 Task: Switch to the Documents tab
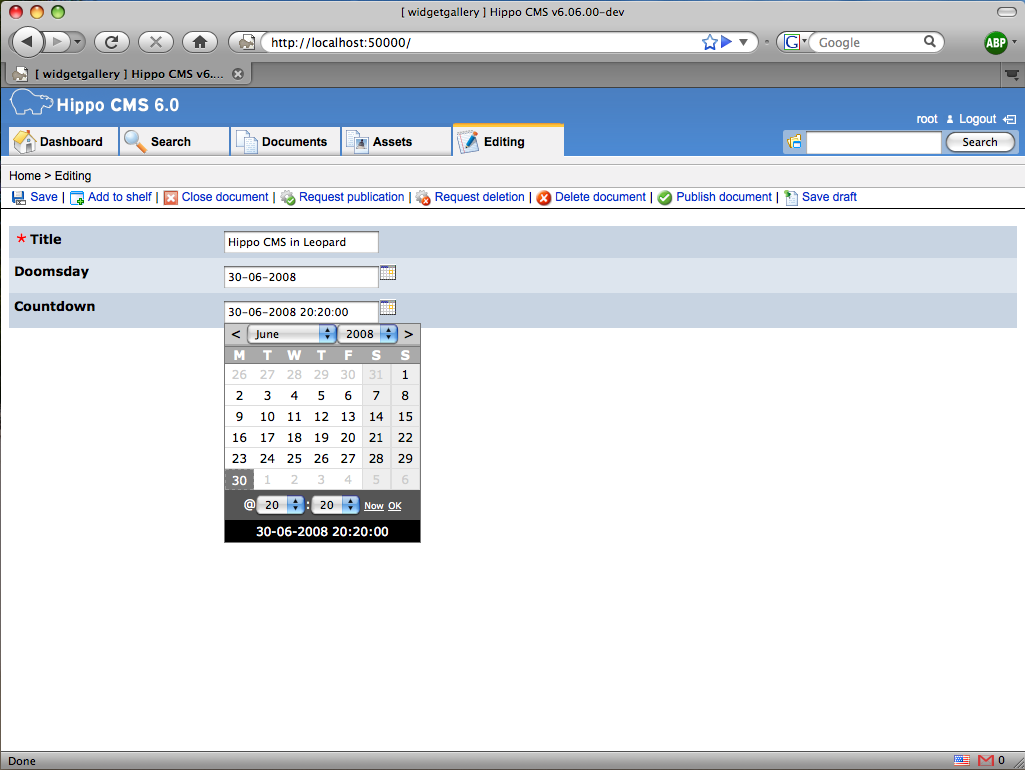click(x=285, y=142)
